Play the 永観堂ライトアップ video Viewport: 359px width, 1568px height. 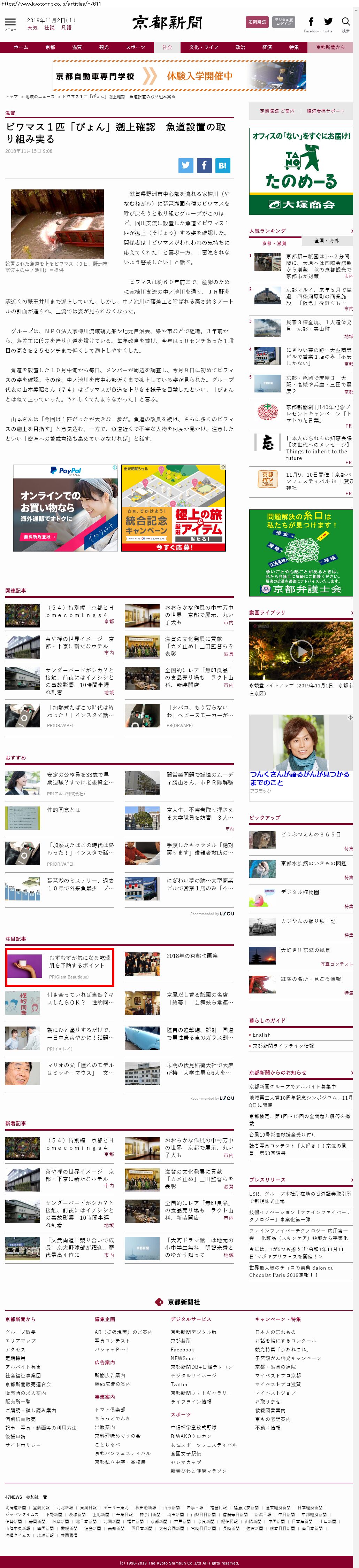(x=300, y=651)
